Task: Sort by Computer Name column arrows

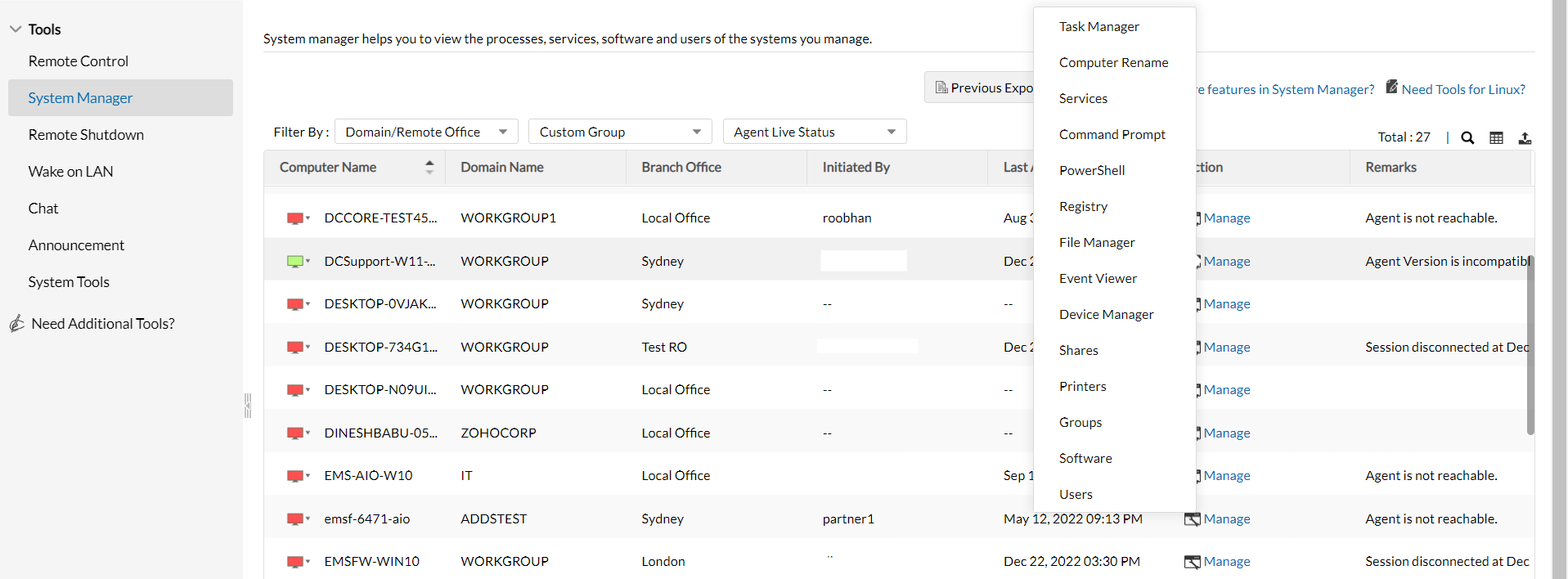Action: 429,168
